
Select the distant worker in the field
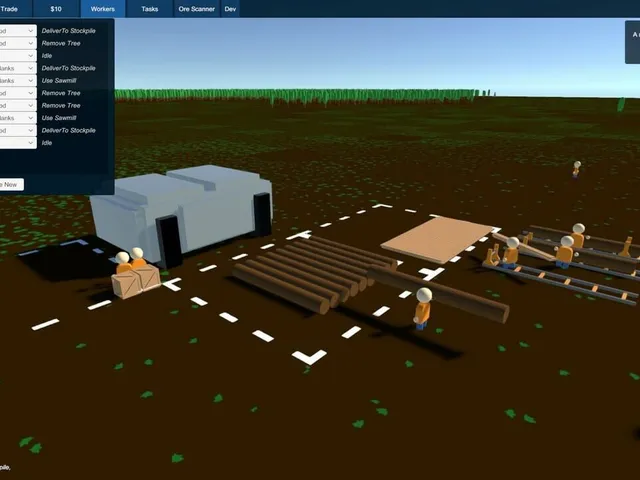576,169
